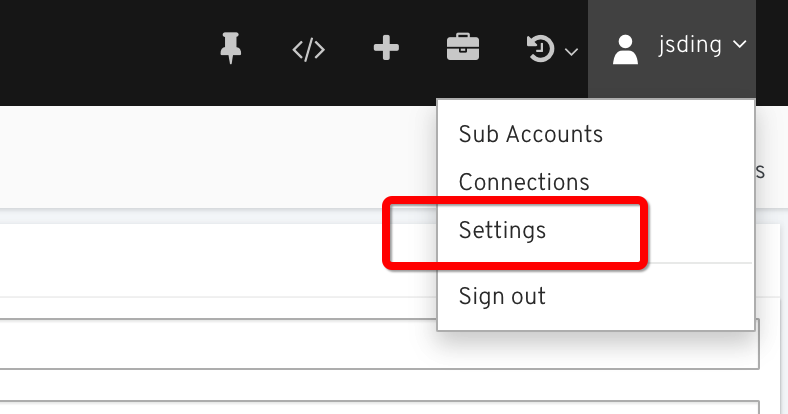The width and height of the screenshot is (788, 414).
Task: Click the upper wide input field below the menu
Action: pos(379,344)
